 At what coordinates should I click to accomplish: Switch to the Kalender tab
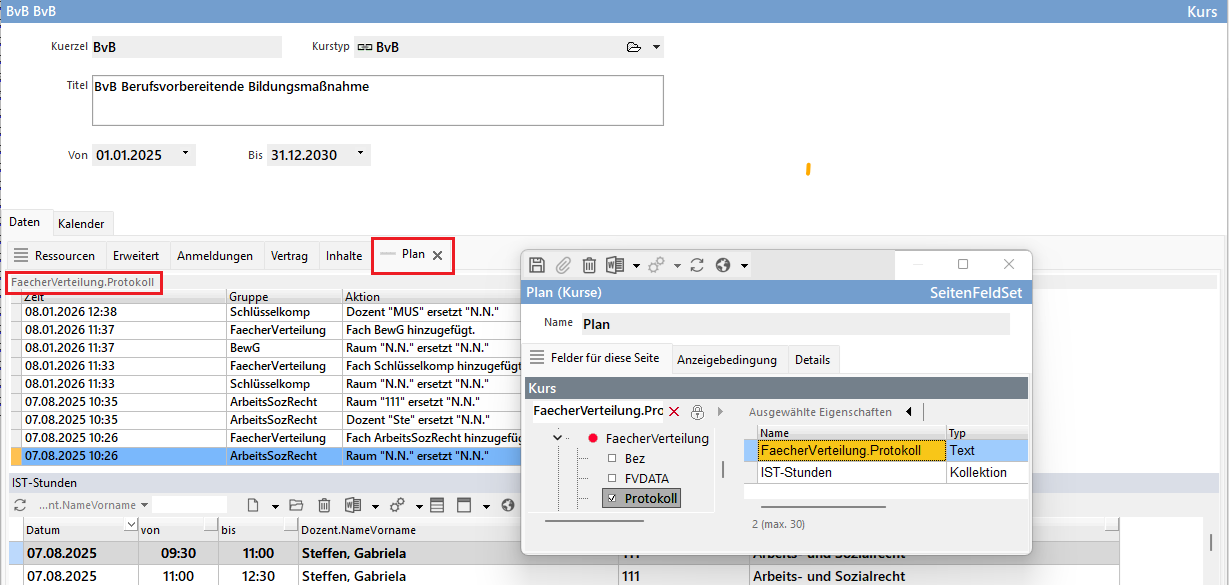(81, 223)
